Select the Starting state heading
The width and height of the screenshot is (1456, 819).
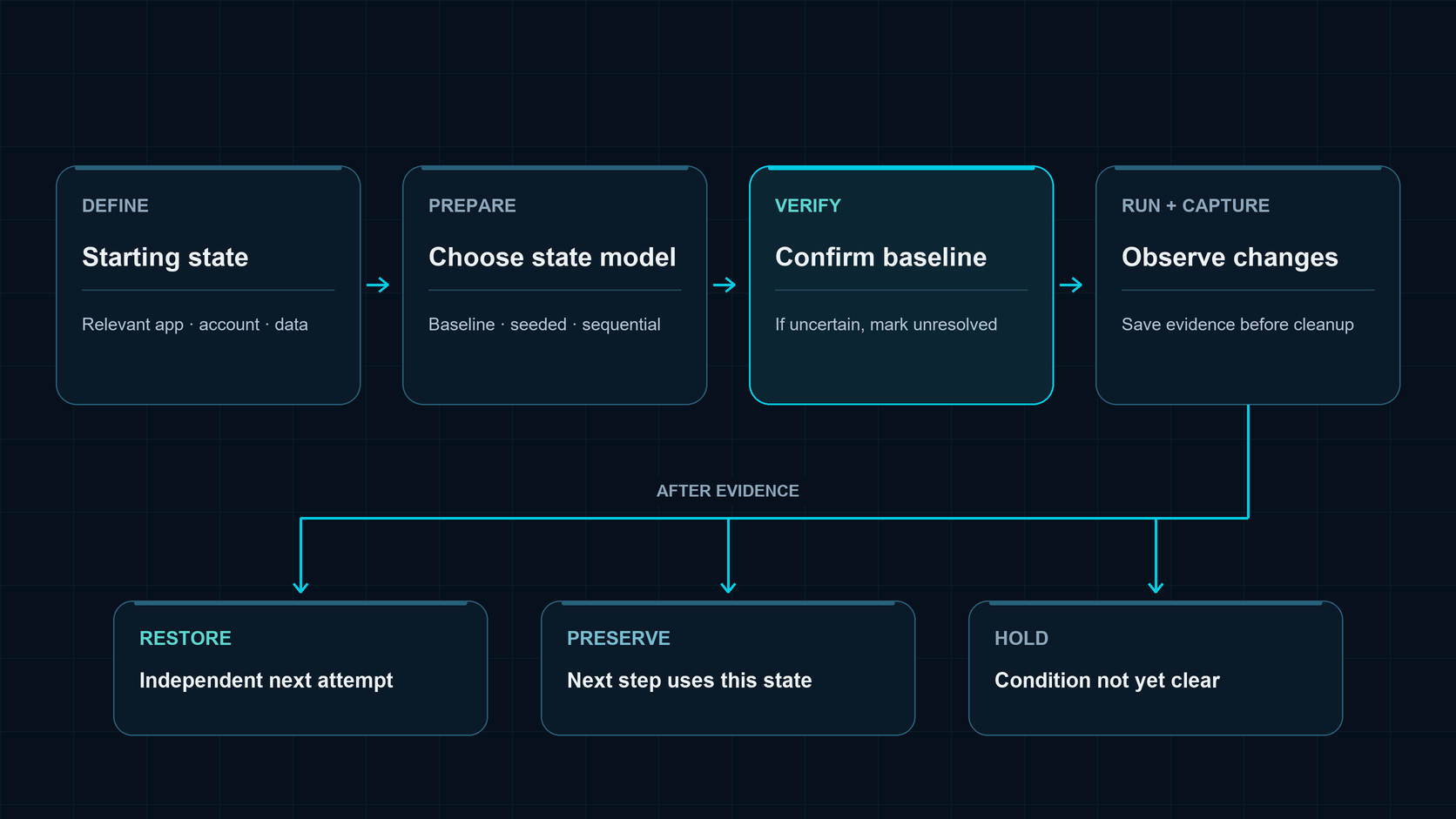tap(165, 257)
